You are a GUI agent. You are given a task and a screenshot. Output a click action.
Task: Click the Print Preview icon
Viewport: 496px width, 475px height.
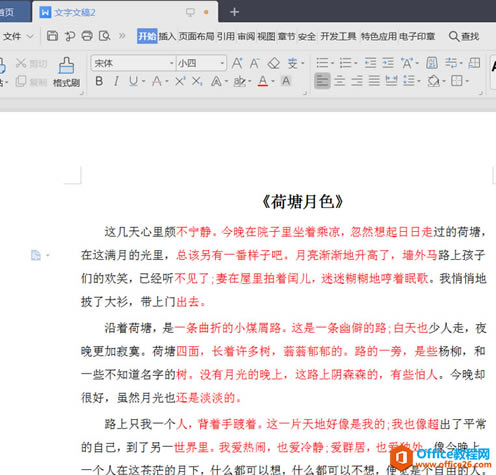point(105,36)
